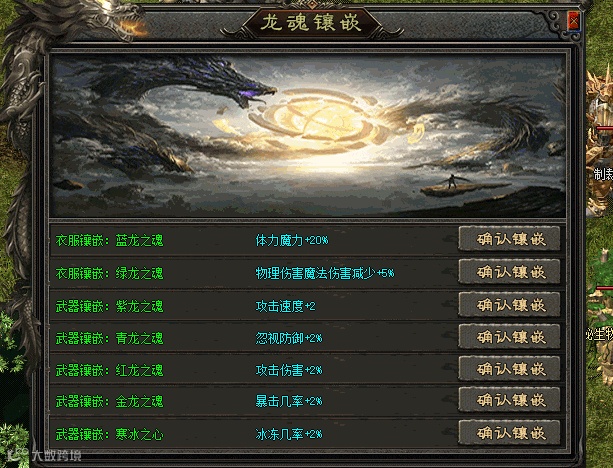
Task: Select the 武器镶嵌：青龙之魂 label
Action: [109, 338]
